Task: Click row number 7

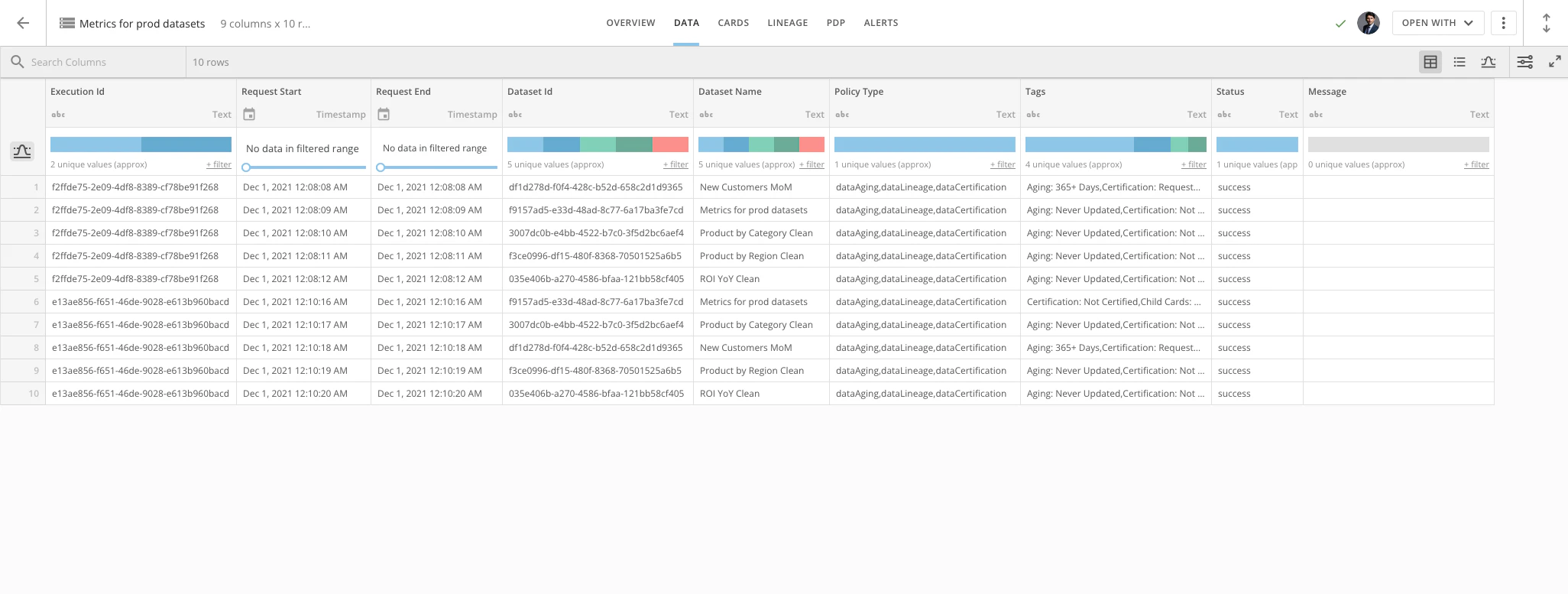Action: [x=36, y=325]
